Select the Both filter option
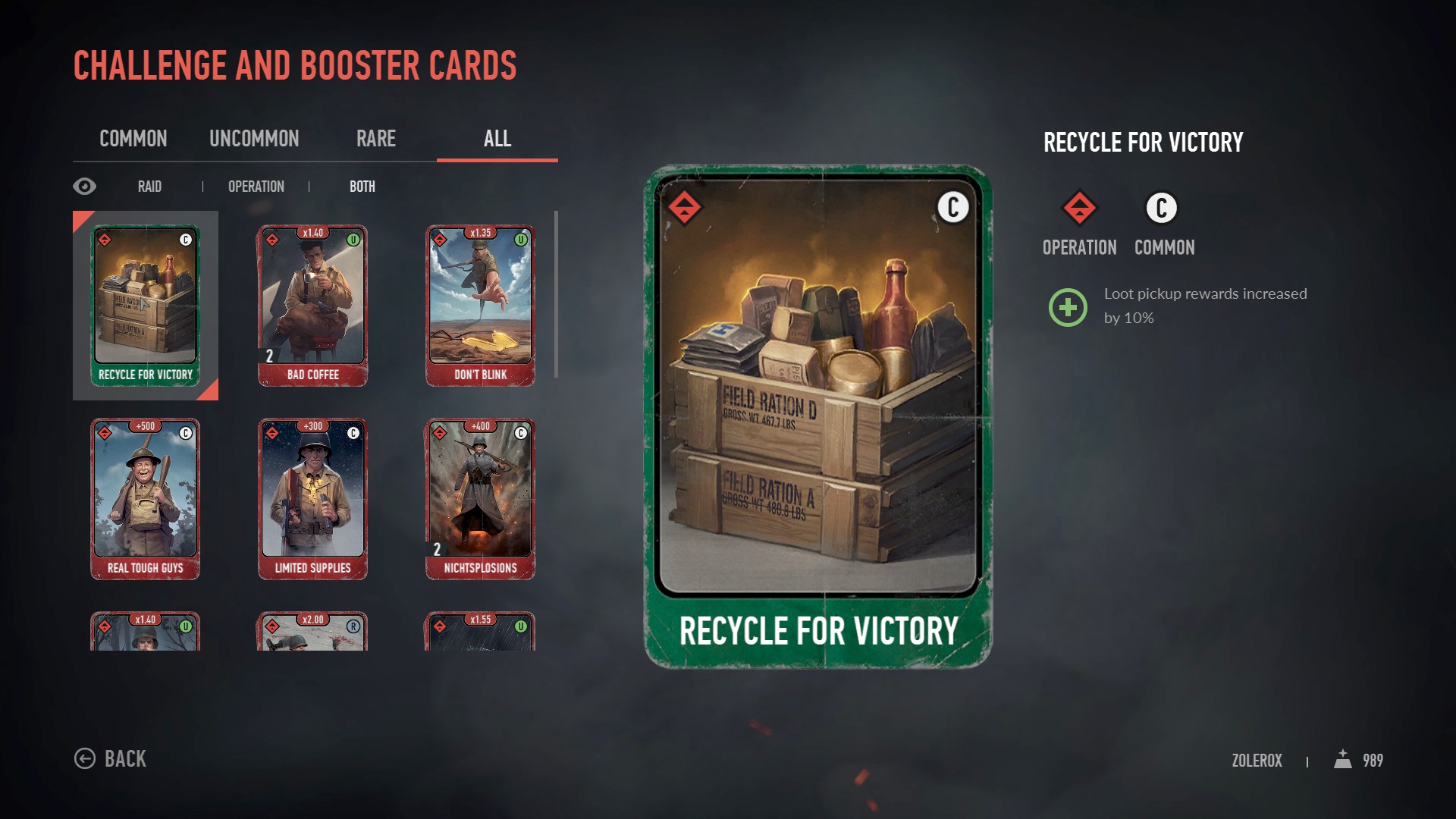This screenshot has width=1456, height=819. (362, 187)
